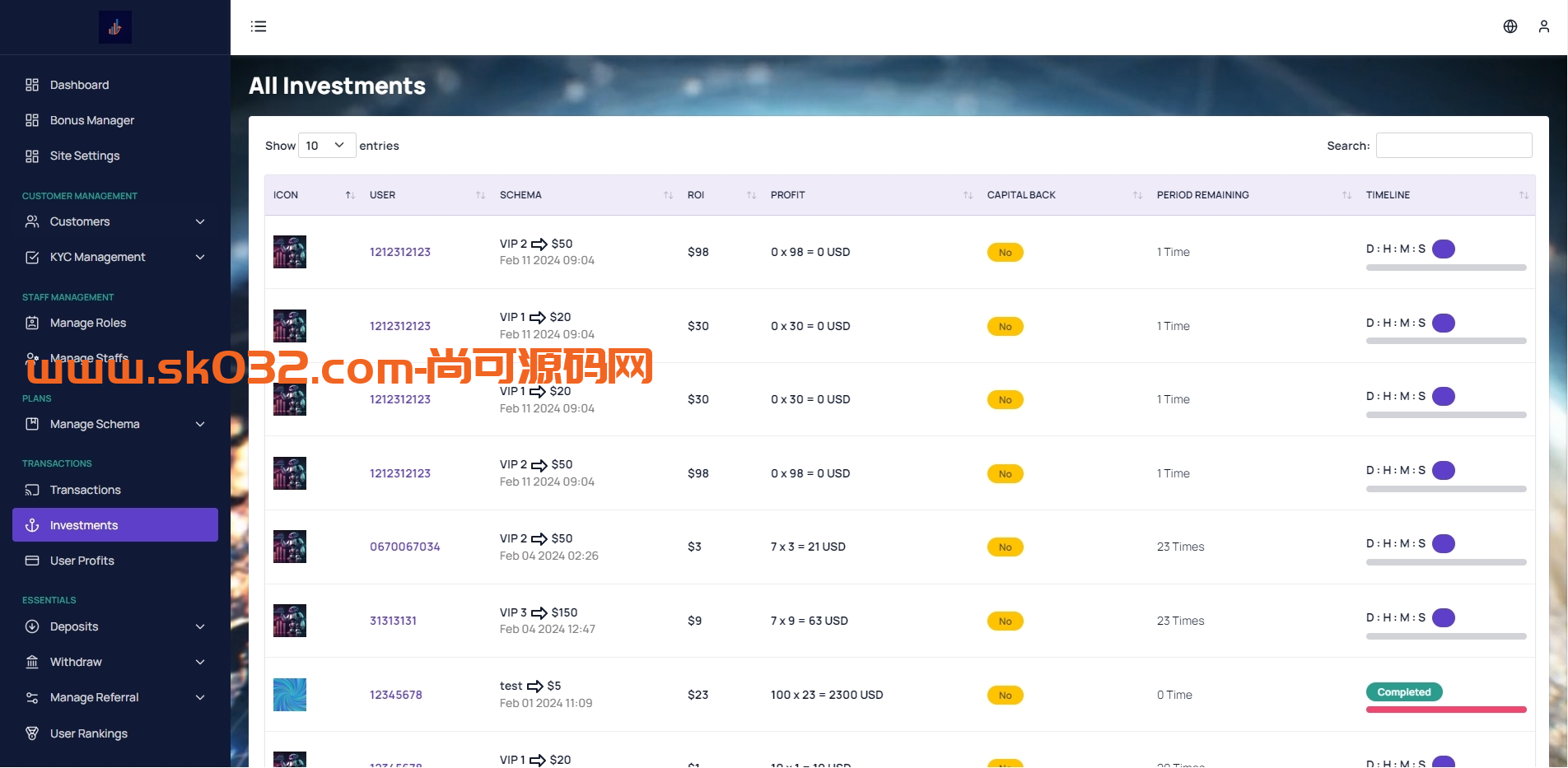Open the language globe icon
1568x768 pixels.
1510,26
